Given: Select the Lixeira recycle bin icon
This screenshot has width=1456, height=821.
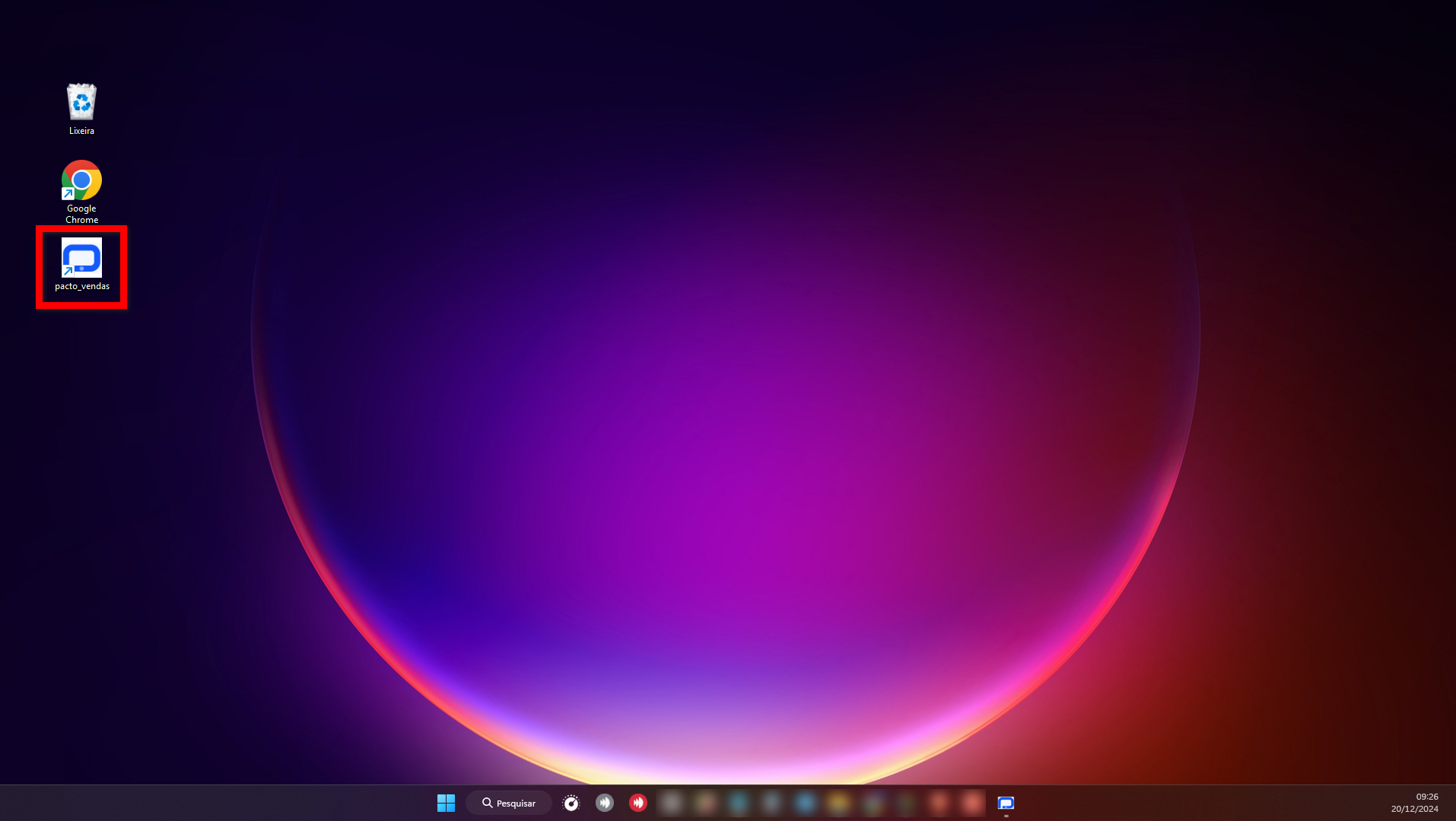Looking at the screenshot, I should pyautogui.click(x=81, y=102).
